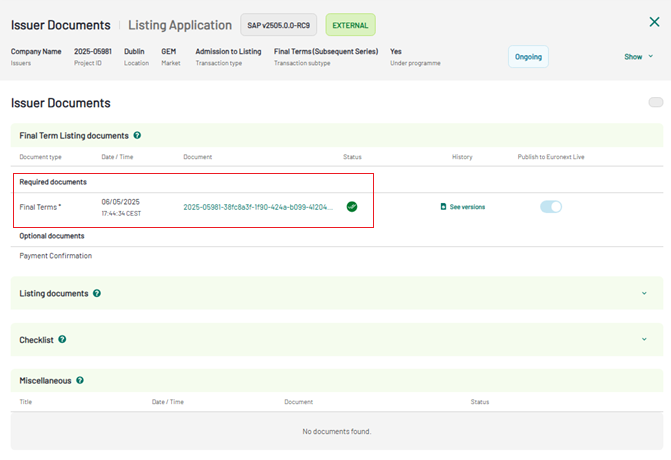Click the document icon beside See versions
Viewport: 671px width, 460px height.
pyautogui.click(x=443, y=207)
